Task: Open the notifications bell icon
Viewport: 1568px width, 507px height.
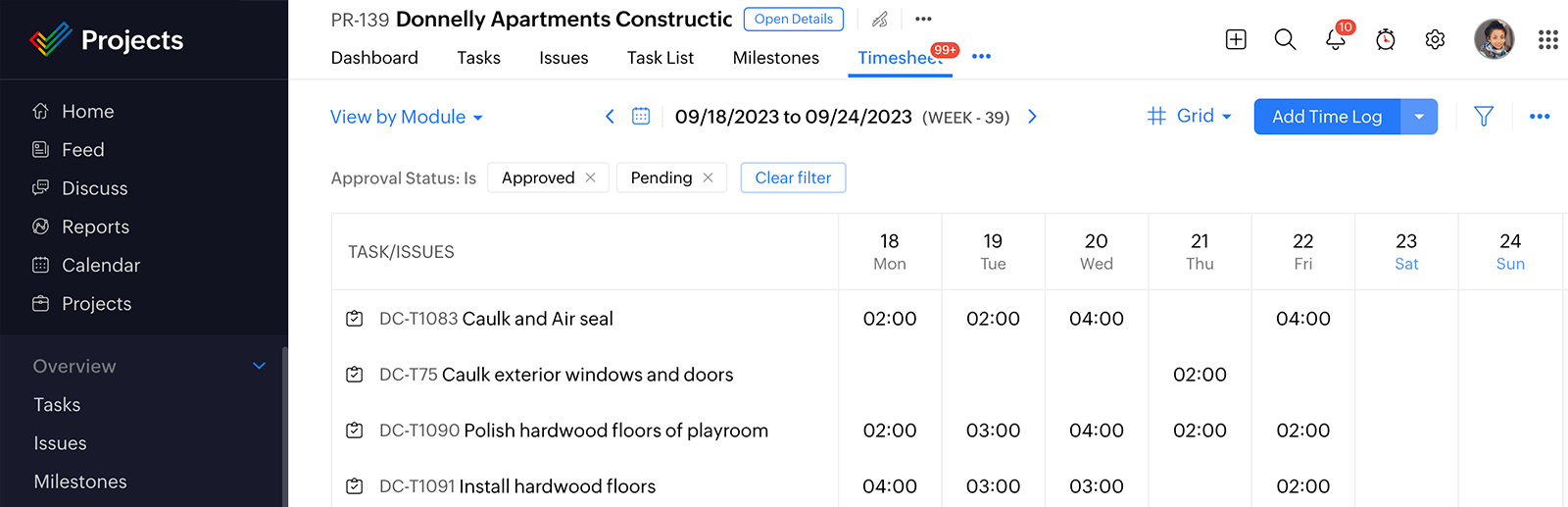Action: (1335, 39)
